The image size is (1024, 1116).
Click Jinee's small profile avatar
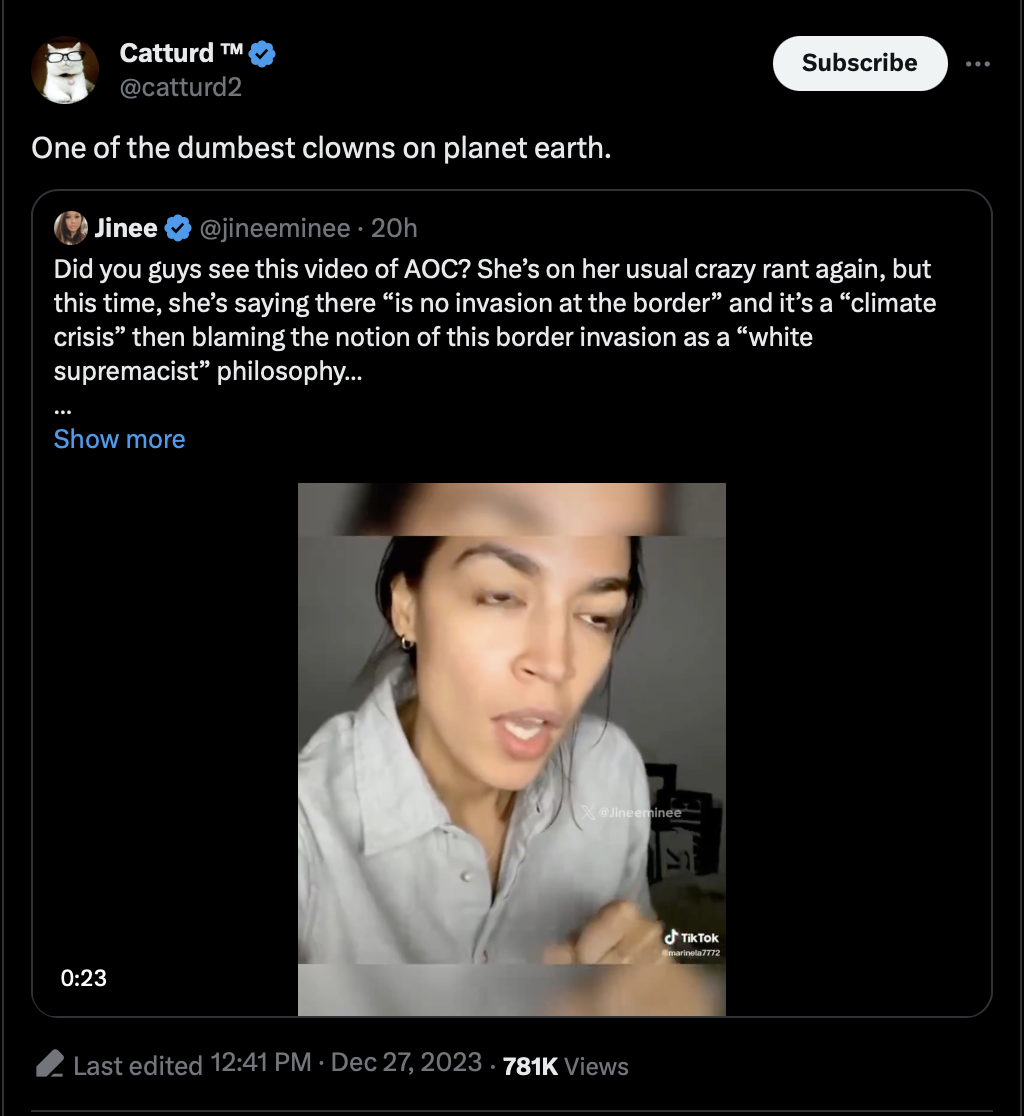point(71,228)
